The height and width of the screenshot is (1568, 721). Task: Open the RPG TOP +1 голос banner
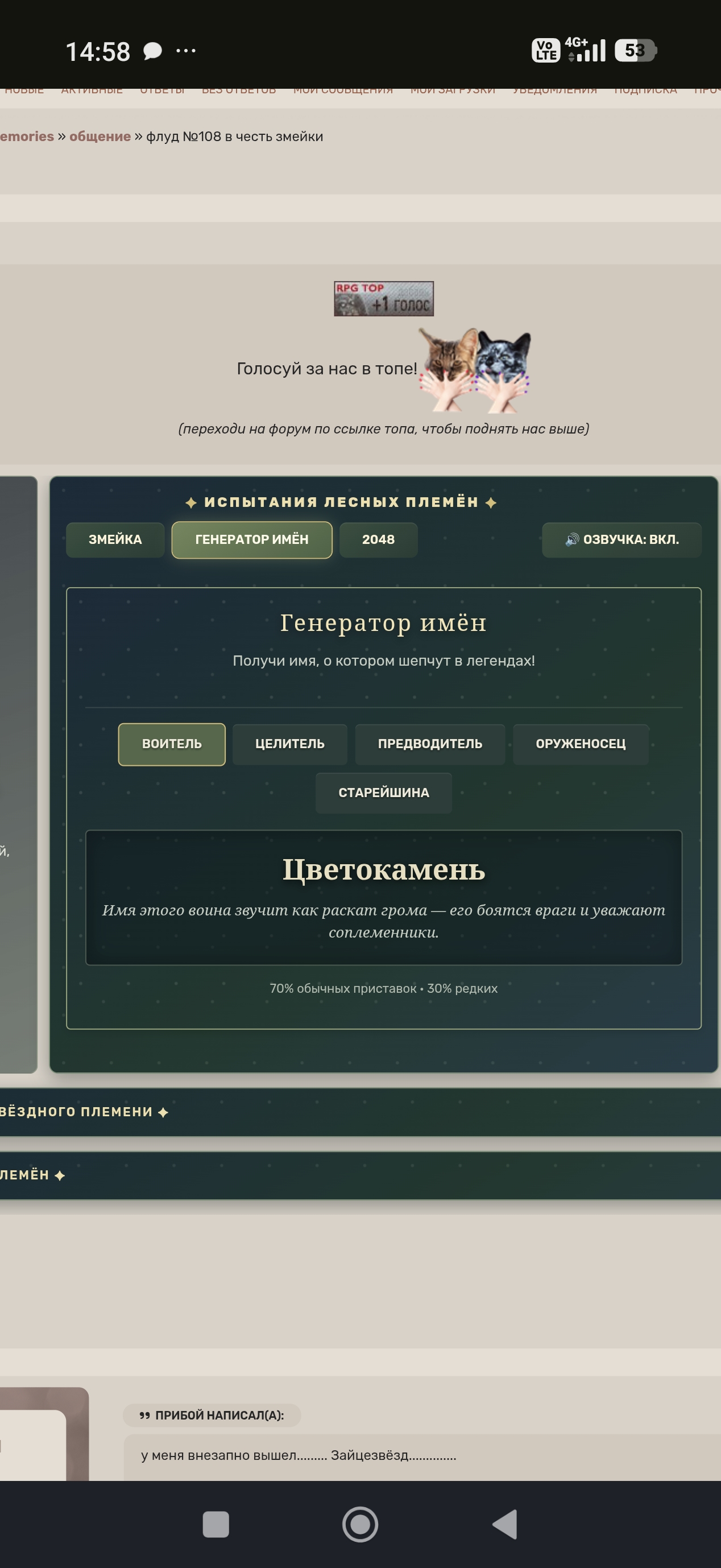click(383, 298)
